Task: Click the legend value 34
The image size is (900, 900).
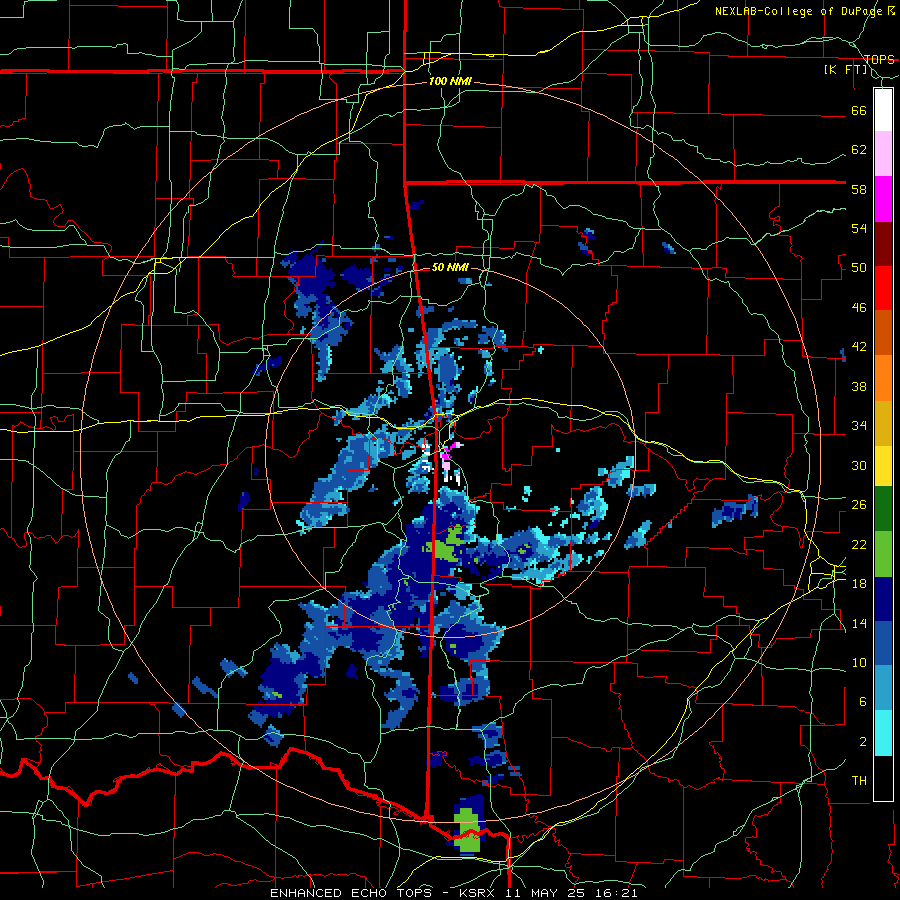Action: point(859,426)
